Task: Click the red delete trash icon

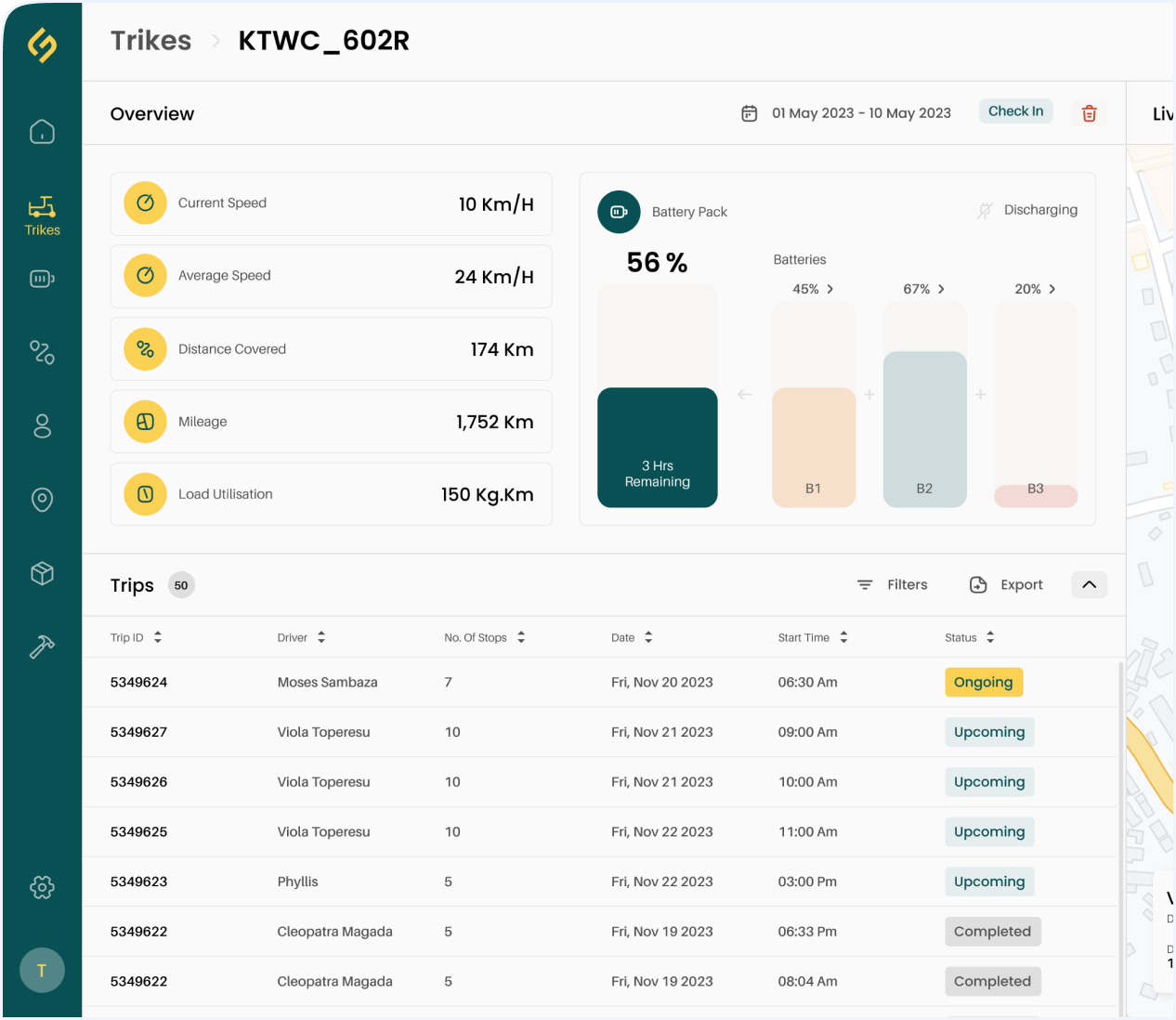Action: (1089, 113)
